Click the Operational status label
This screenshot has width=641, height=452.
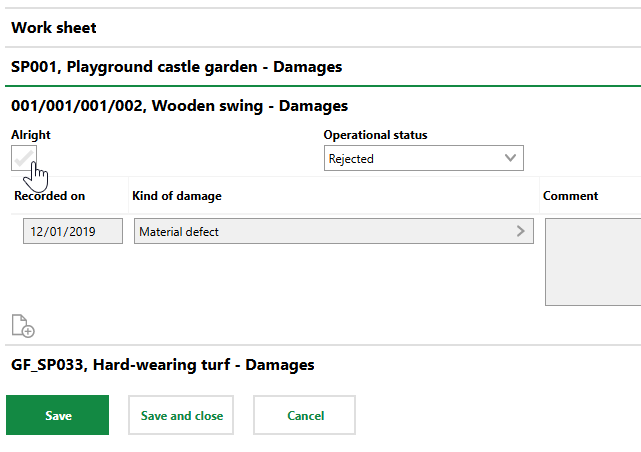point(375,135)
